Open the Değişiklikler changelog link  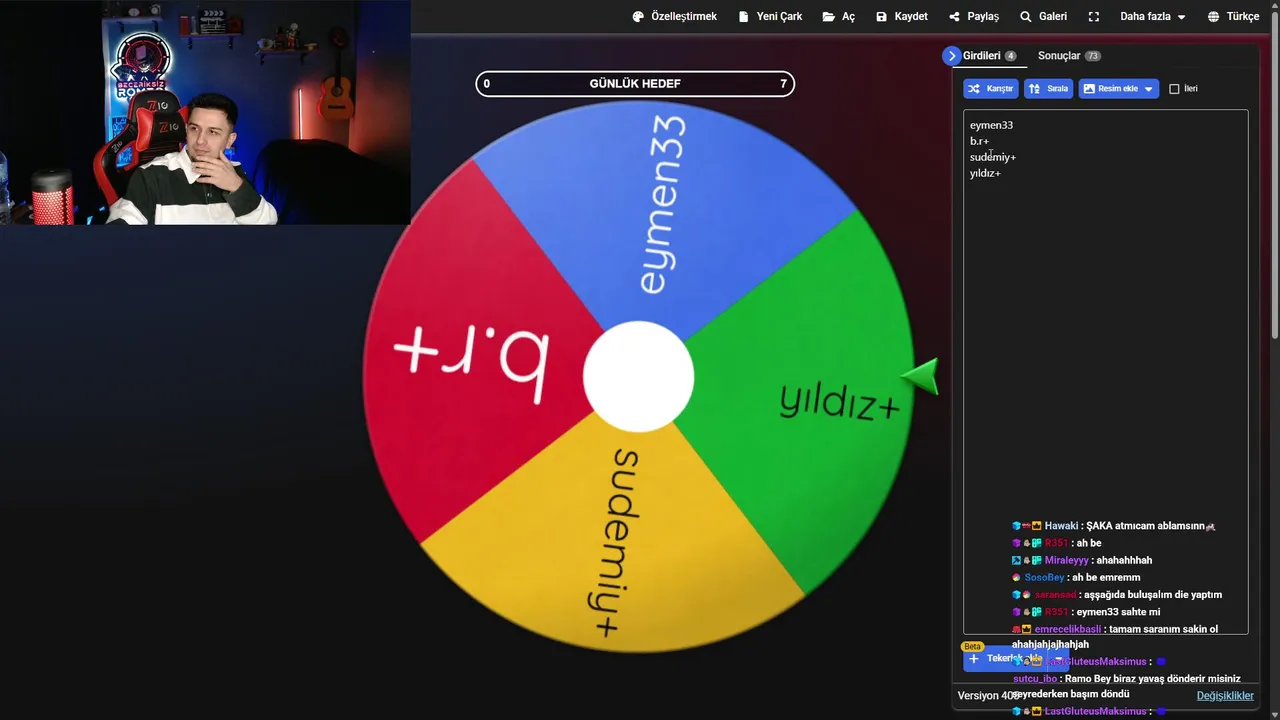click(x=1225, y=695)
